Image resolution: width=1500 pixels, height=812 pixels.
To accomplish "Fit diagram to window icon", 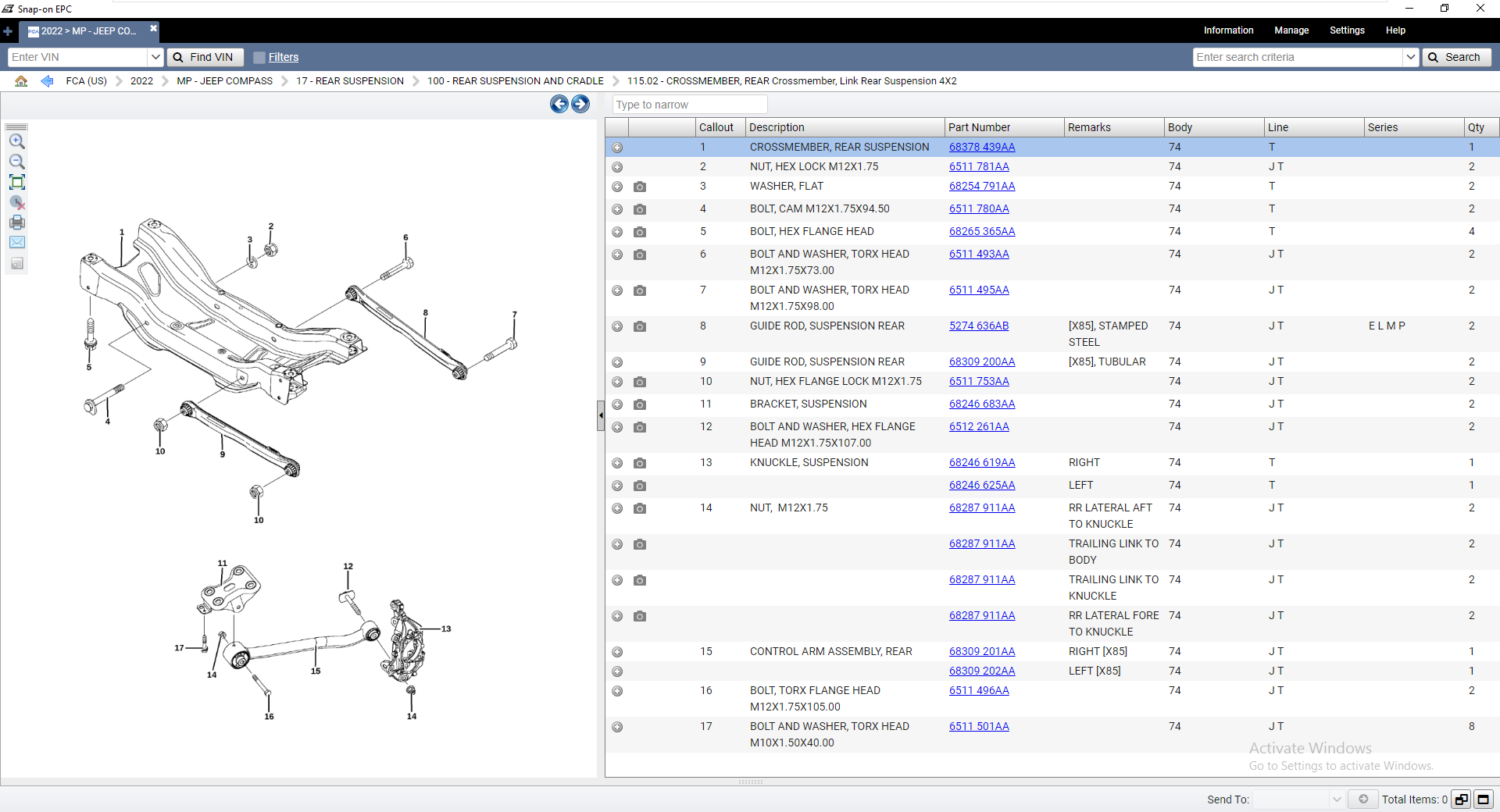I will pos(16,182).
